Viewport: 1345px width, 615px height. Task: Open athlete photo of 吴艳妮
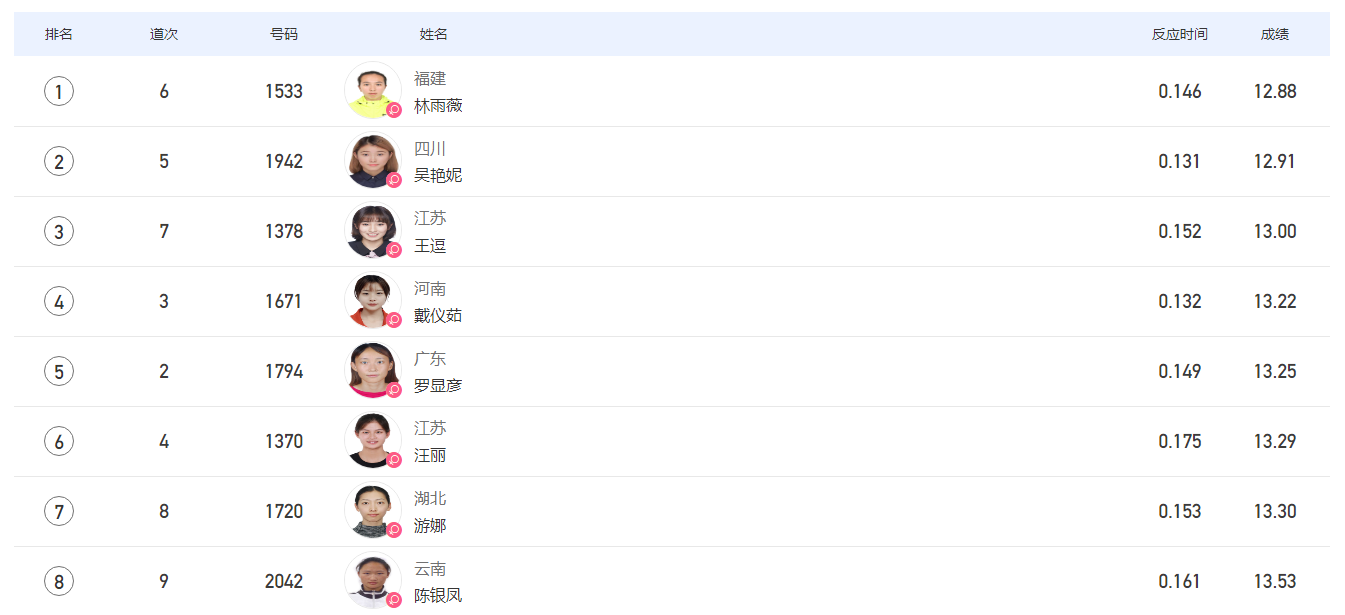click(372, 161)
